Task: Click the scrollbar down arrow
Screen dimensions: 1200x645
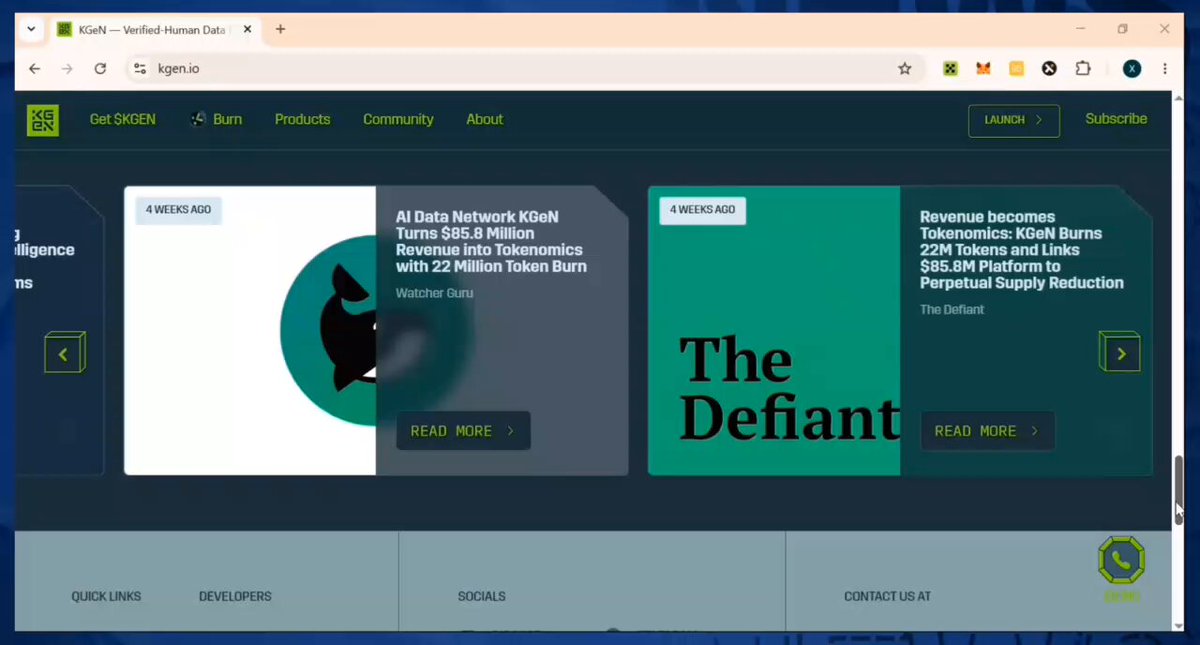Action: pyautogui.click(x=1179, y=624)
